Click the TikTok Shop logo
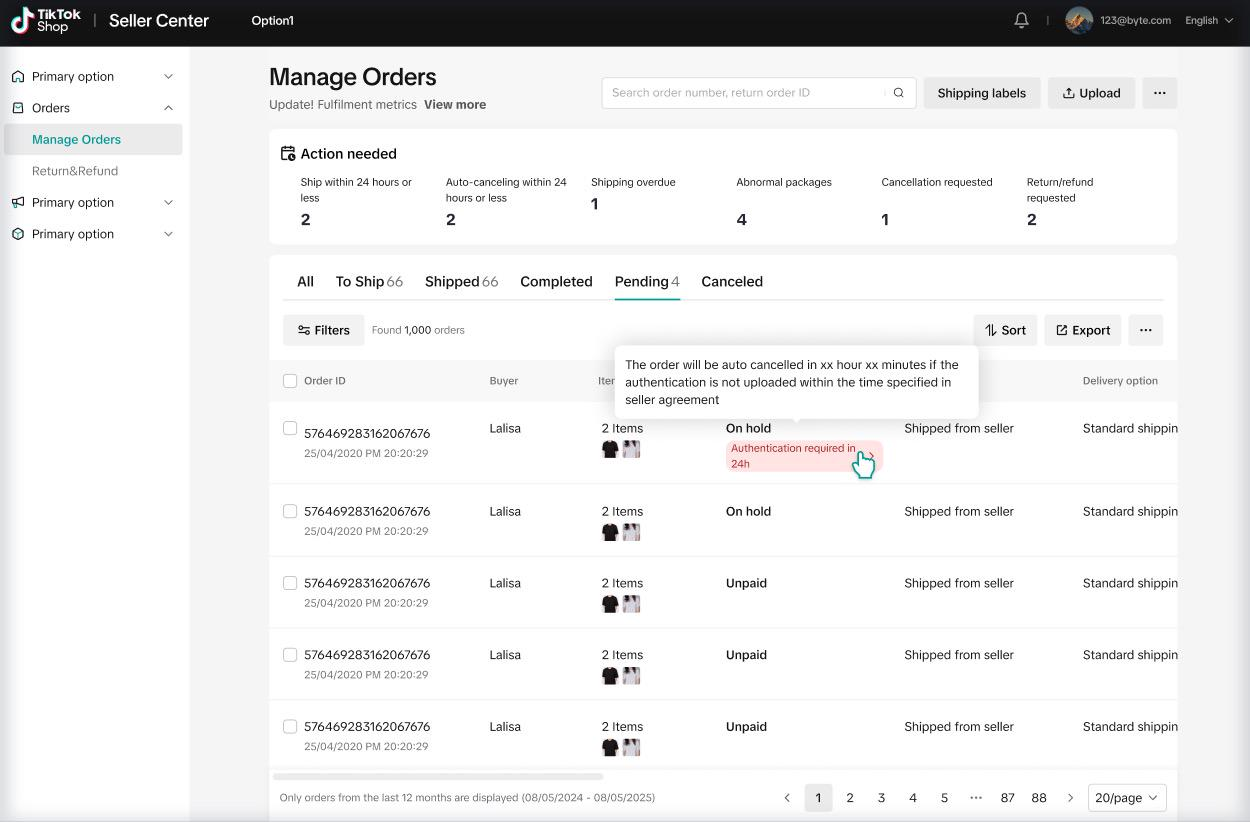The image size is (1250, 822). point(46,21)
